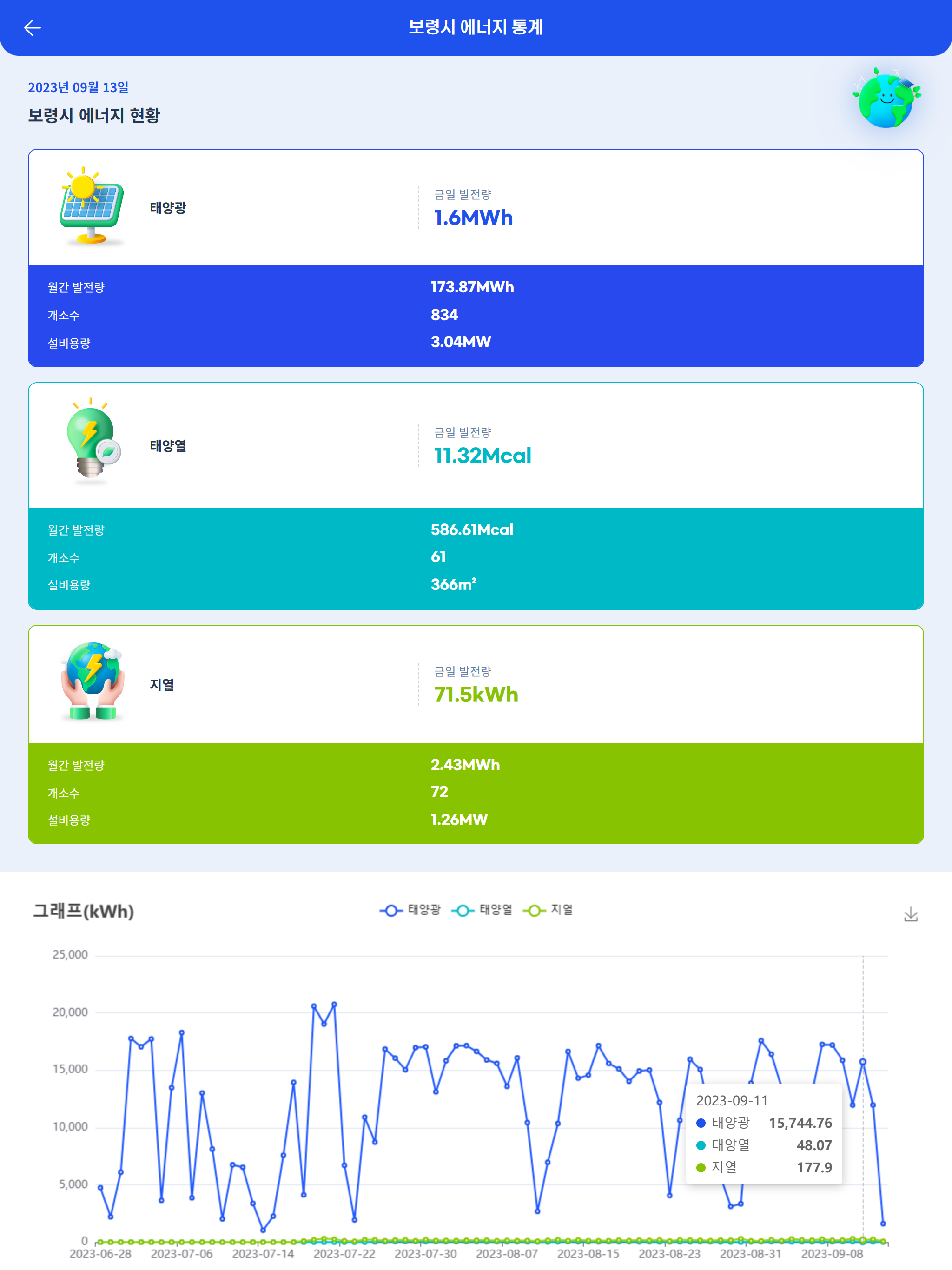
Task: Tap the solar panel 태양광 icon
Action: click(x=91, y=206)
